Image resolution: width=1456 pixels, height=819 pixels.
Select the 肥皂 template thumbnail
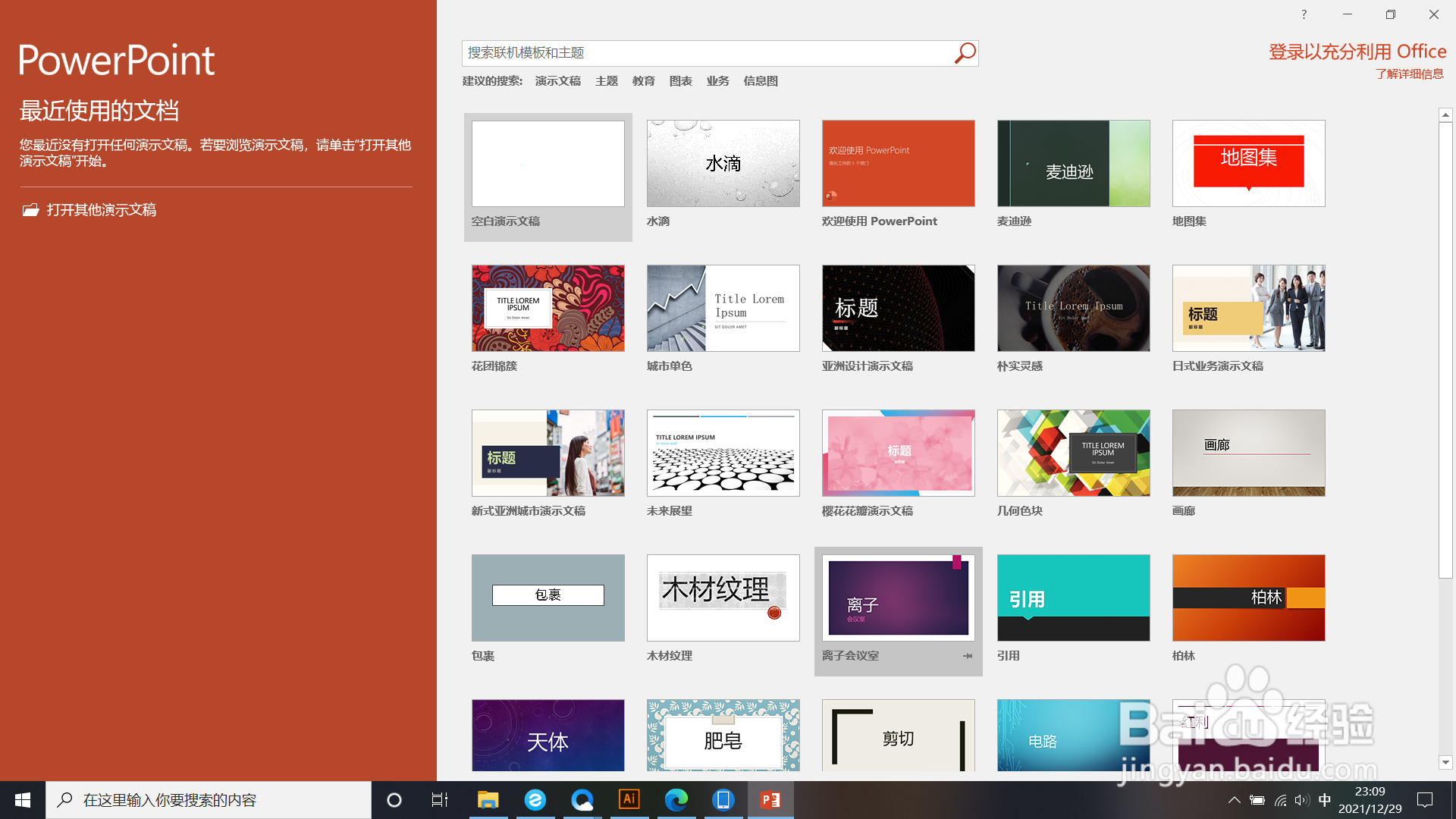[x=723, y=736]
